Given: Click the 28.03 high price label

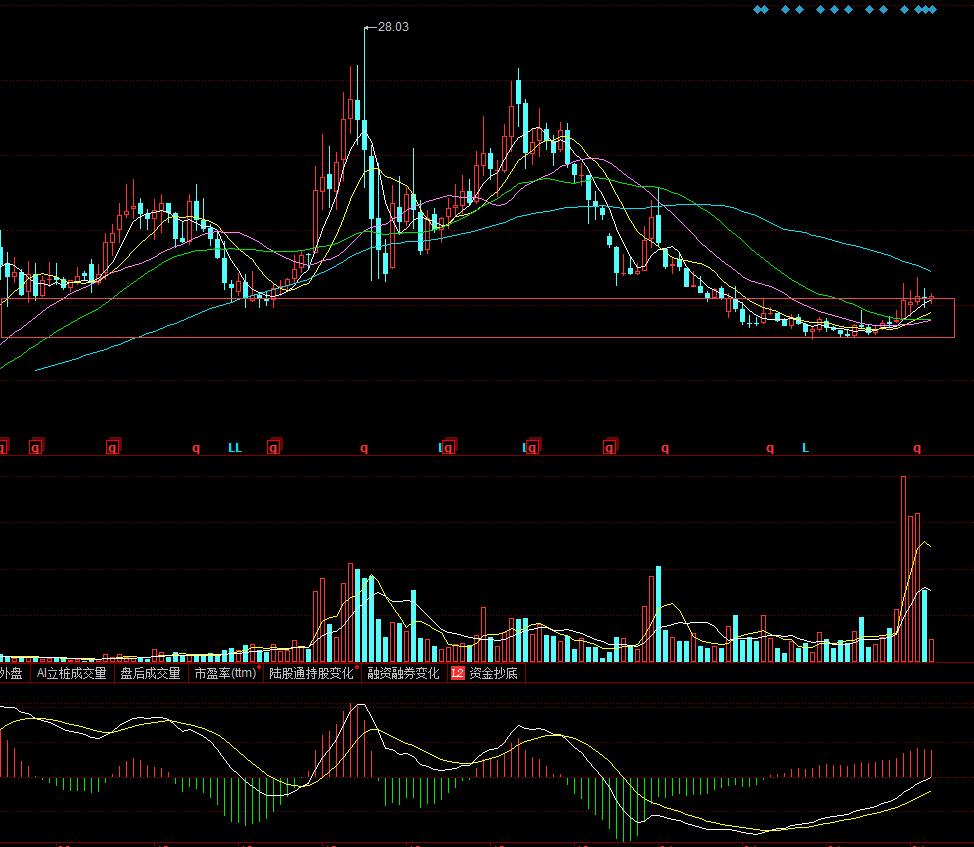Looking at the screenshot, I should point(393,27).
